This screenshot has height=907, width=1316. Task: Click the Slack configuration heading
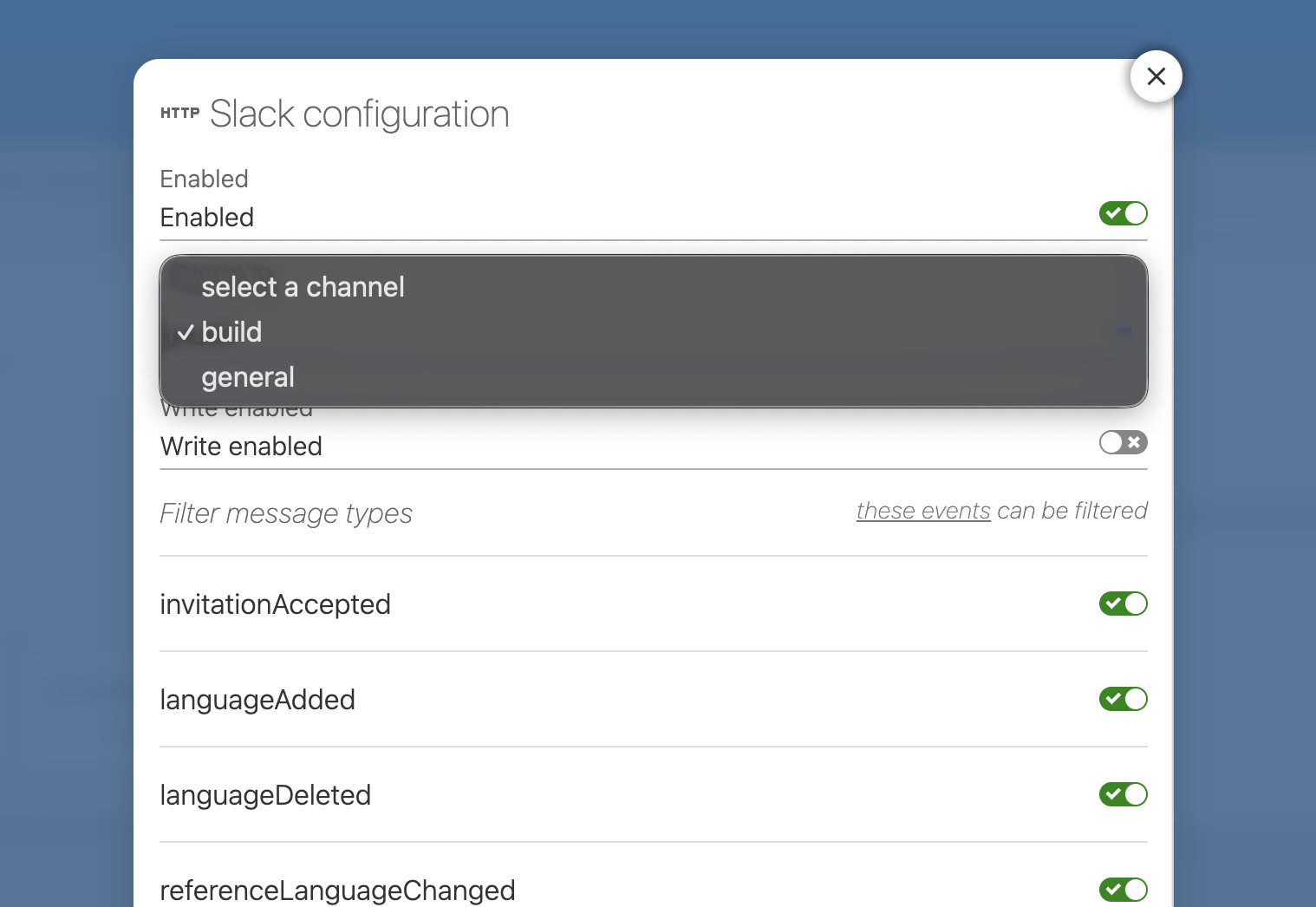(x=359, y=114)
